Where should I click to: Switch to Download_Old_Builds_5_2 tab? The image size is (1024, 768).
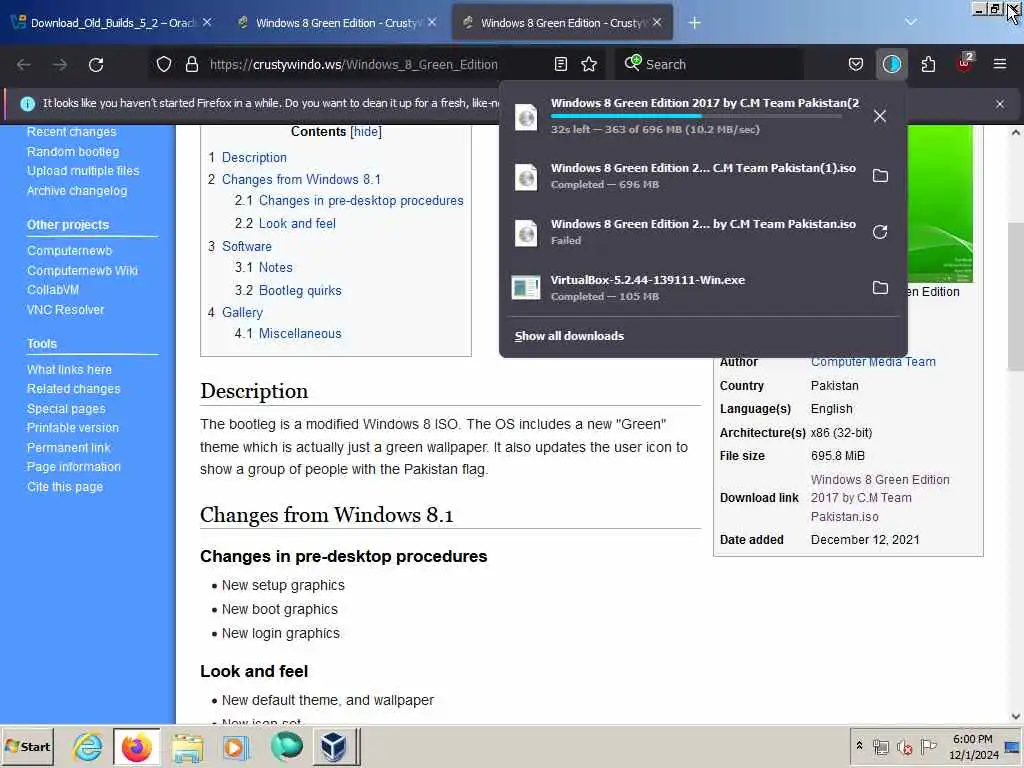click(114, 23)
